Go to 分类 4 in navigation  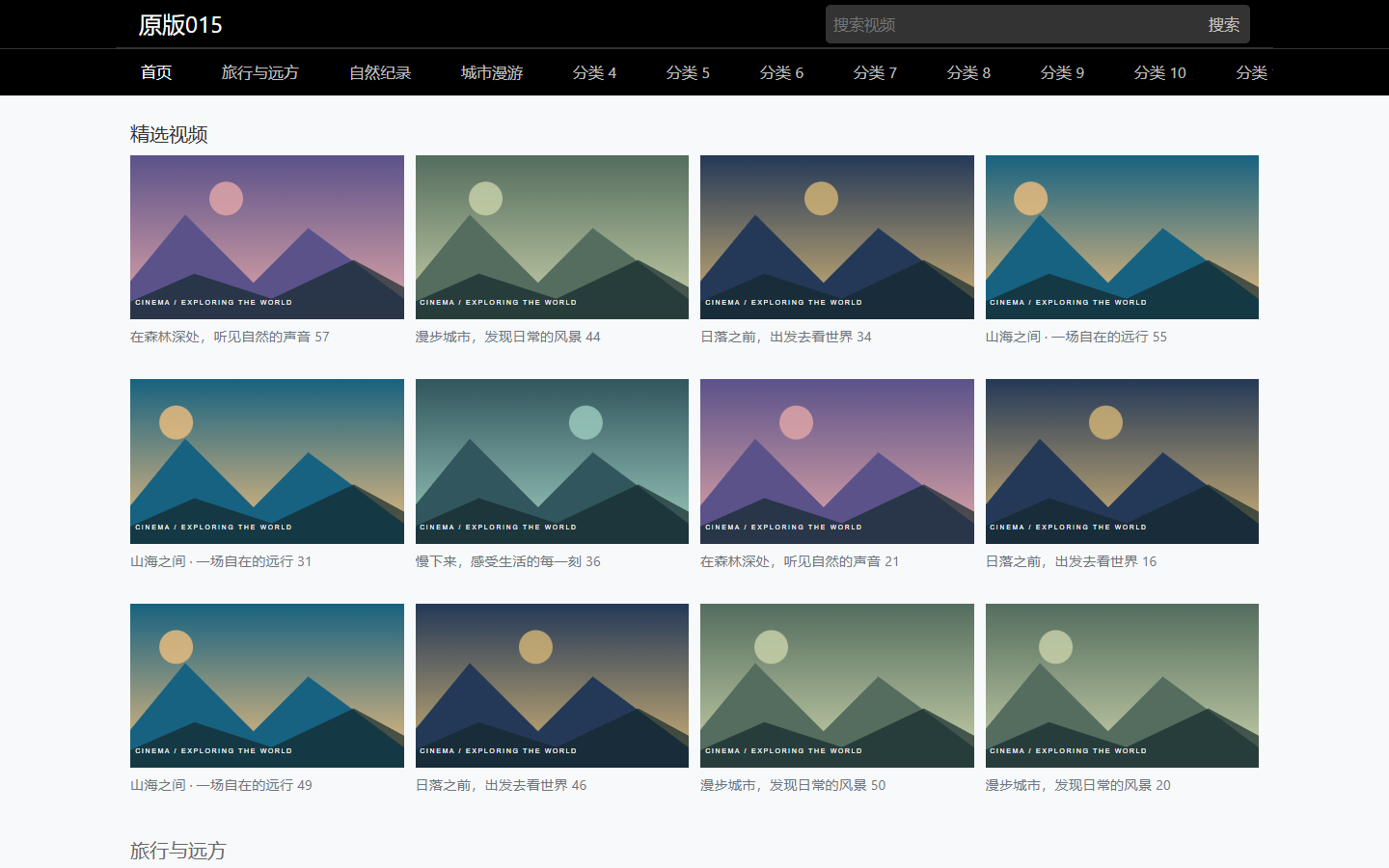[594, 72]
